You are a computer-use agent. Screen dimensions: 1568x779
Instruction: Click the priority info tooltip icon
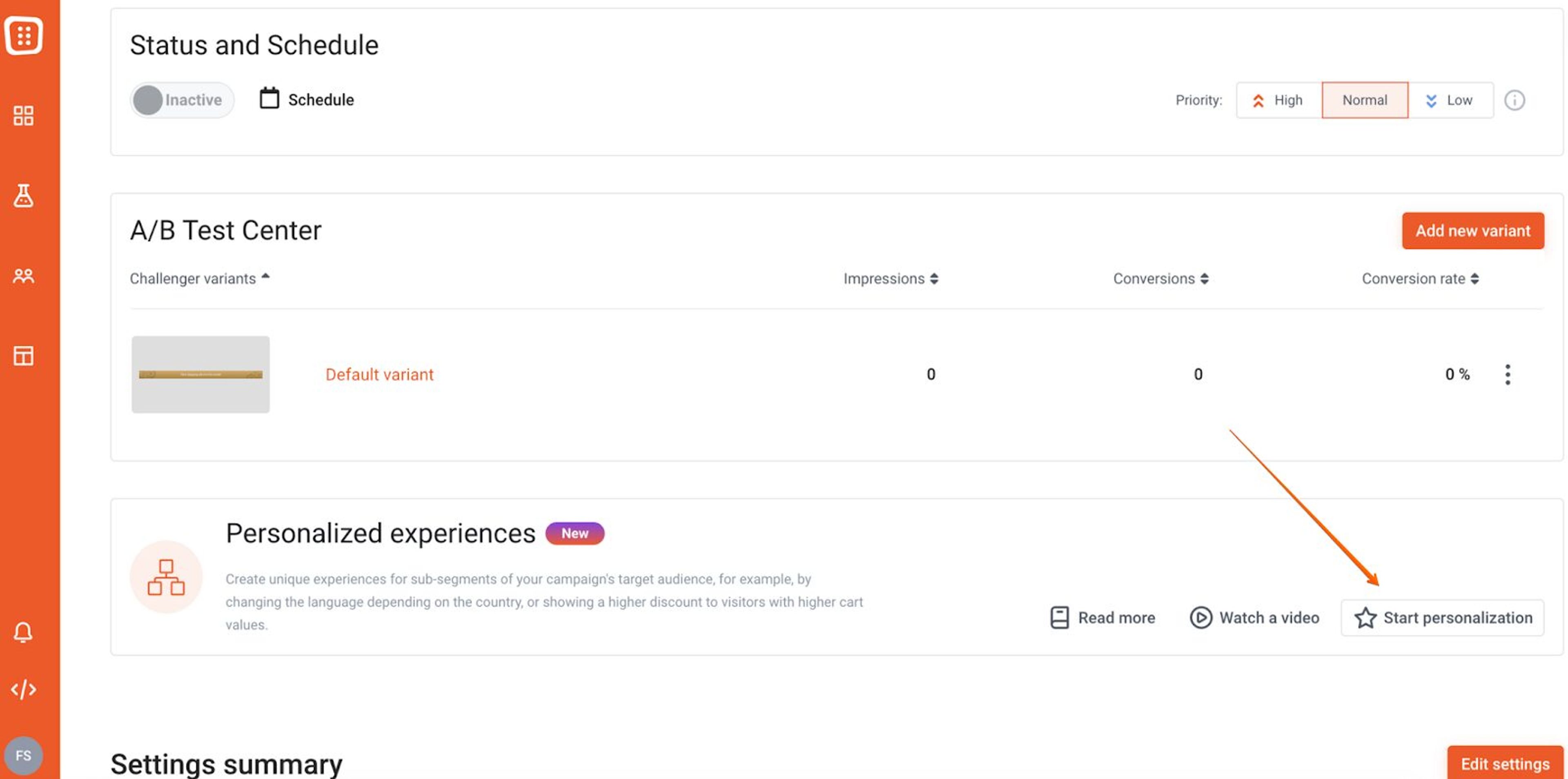tap(1516, 100)
